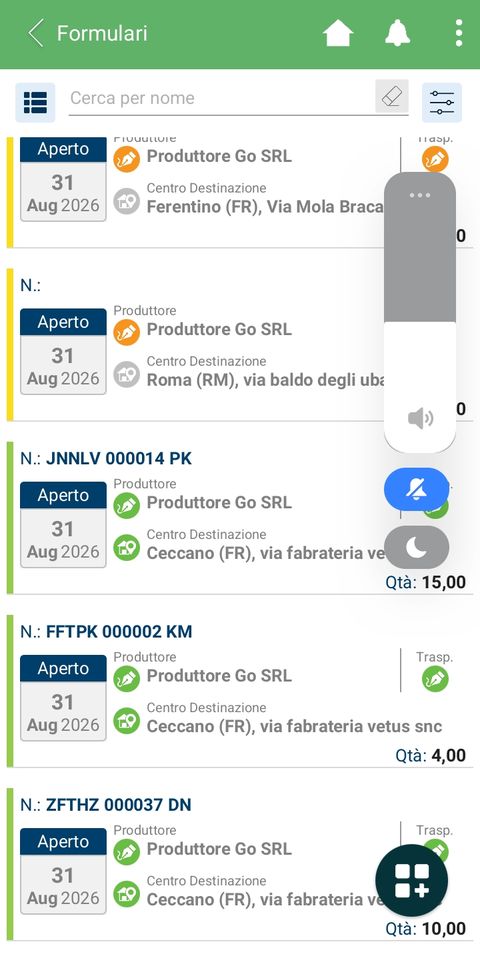Tap orange Produttore pen icon in Roma form

coord(126,333)
